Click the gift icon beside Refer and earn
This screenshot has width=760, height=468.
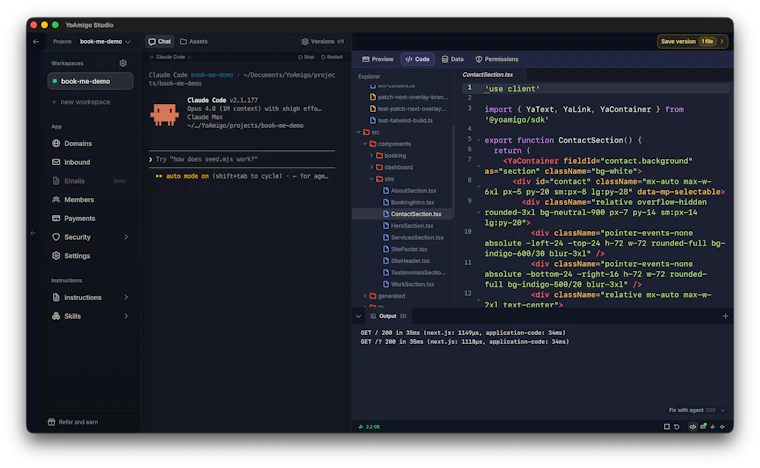51,422
